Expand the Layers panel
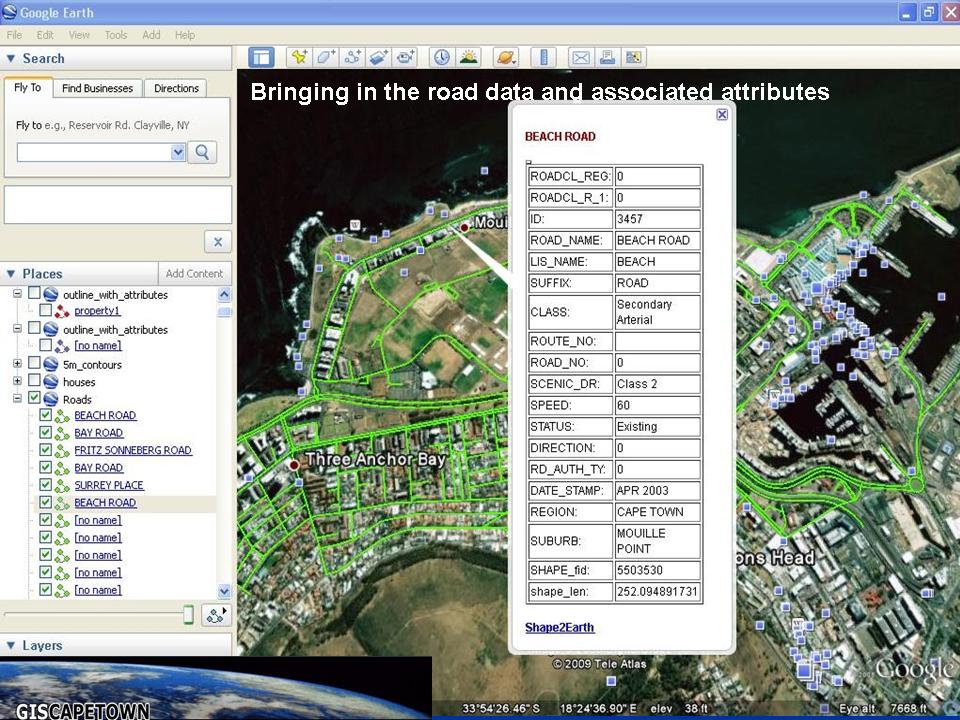 (x=10, y=645)
